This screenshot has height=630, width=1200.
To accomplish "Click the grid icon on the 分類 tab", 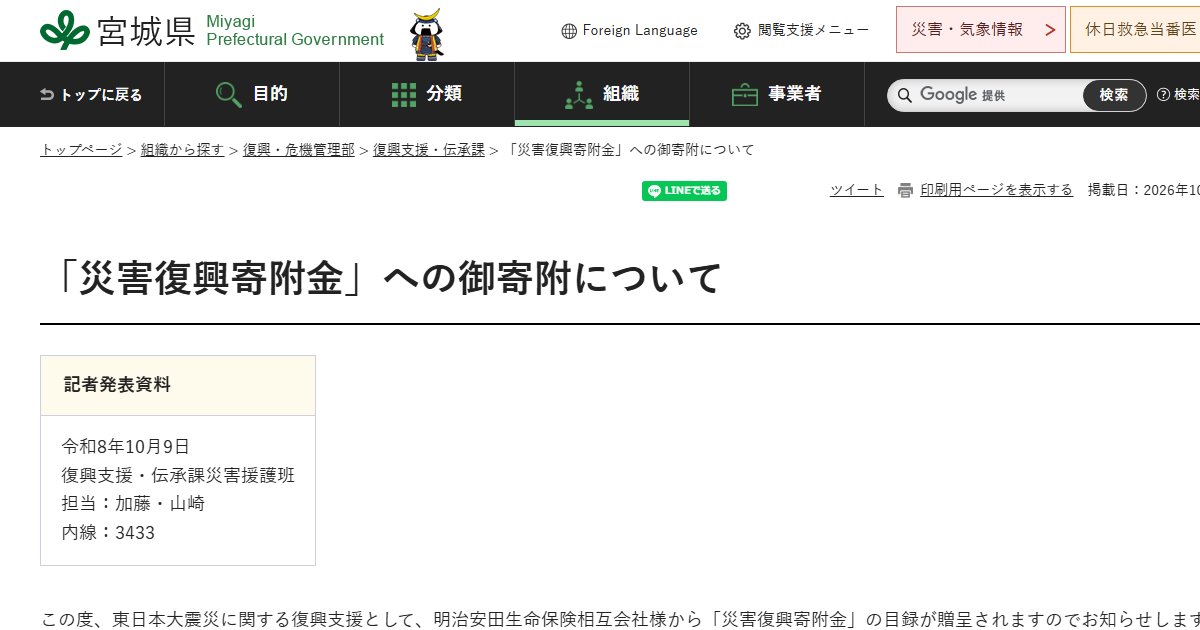I will [x=404, y=95].
